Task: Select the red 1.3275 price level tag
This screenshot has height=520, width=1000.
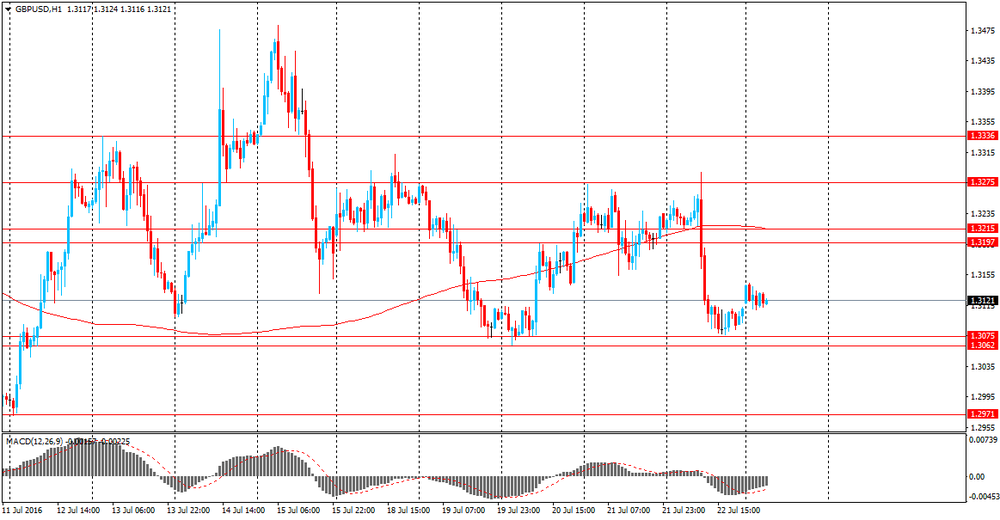Action: tap(982, 182)
